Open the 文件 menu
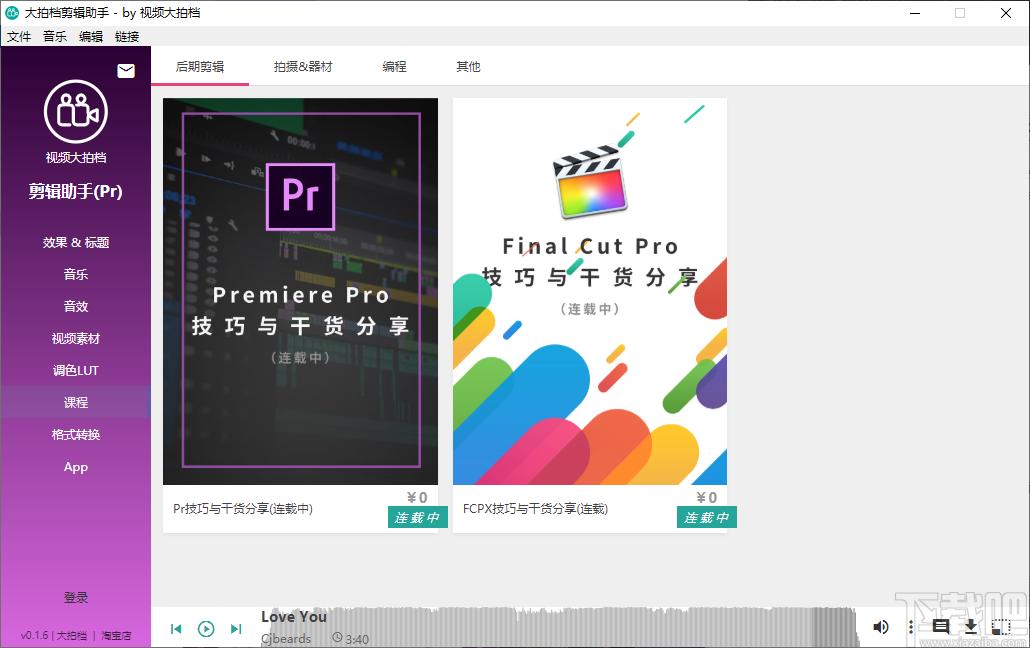This screenshot has width=1030, height=648. [x=19, y=36]
